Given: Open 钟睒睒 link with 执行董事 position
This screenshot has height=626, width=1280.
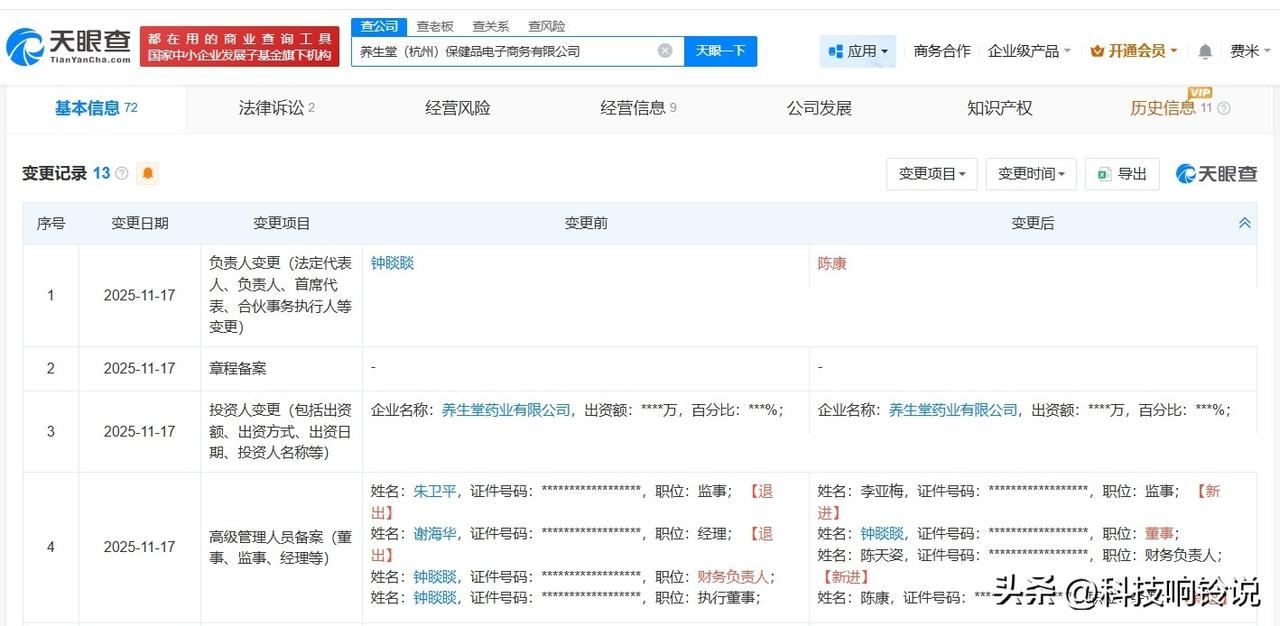Looking at the screenshot, I should click(435, 598).
